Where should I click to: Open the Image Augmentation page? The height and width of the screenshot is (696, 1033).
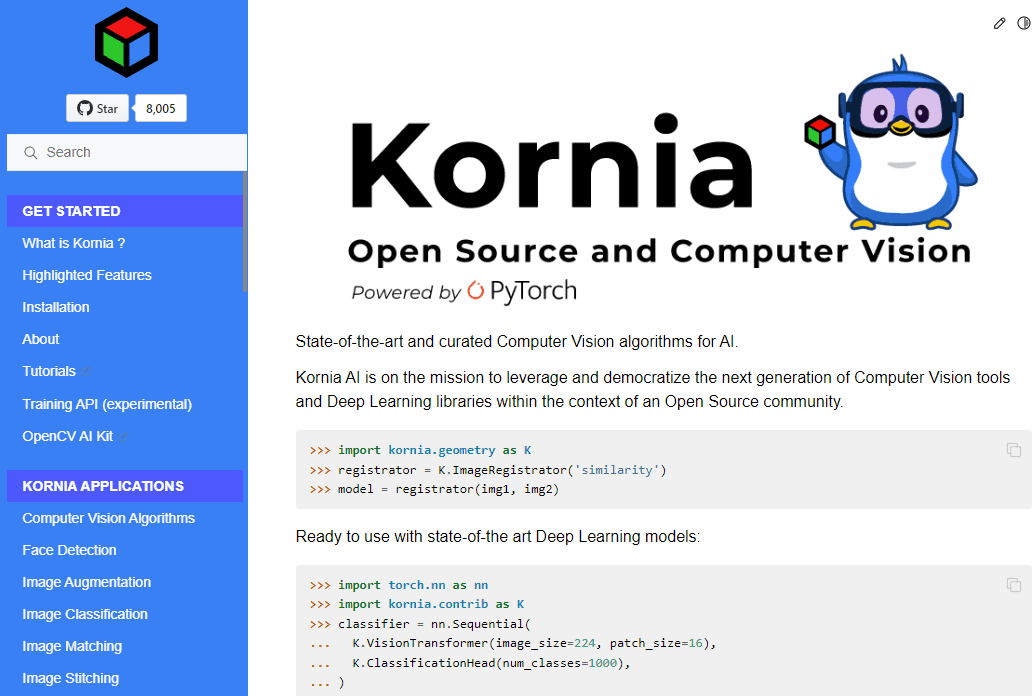pyautogui.click(x=86, y=582)
